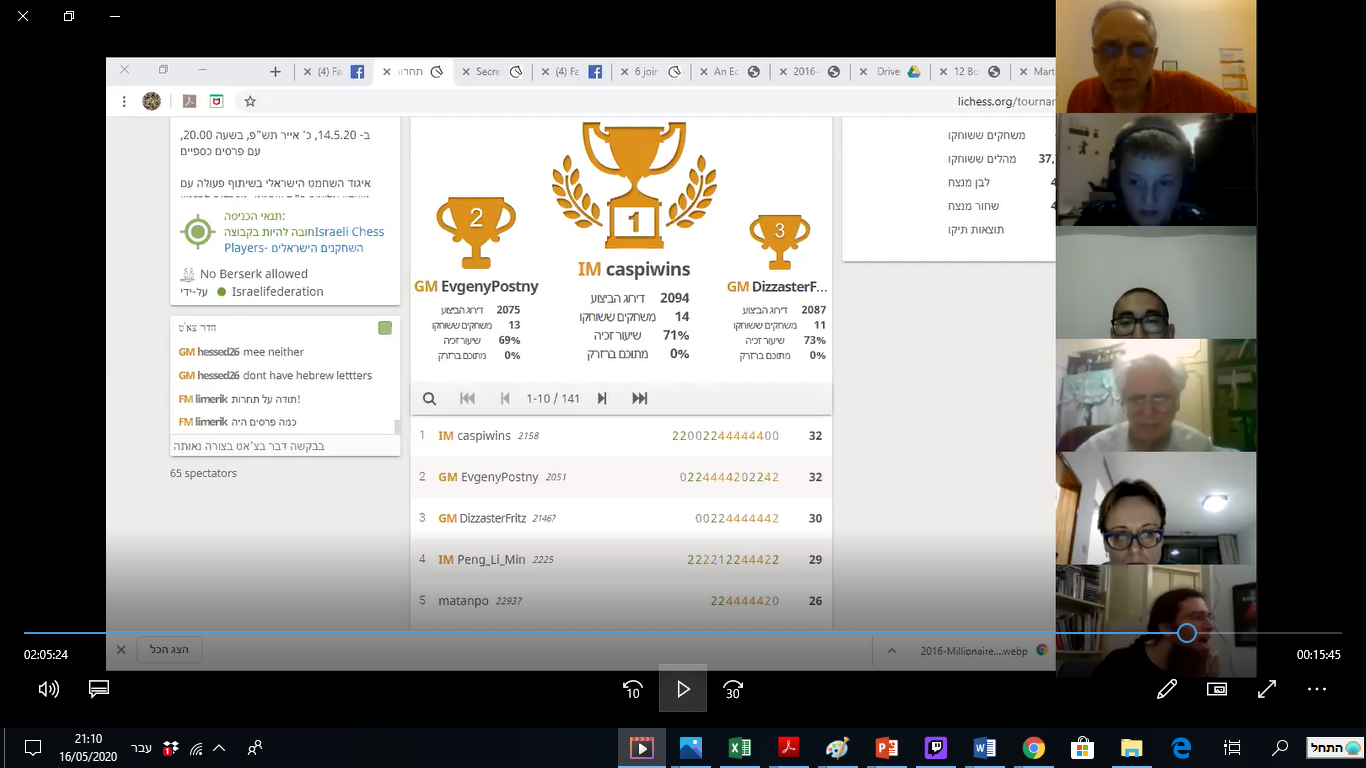Open Adobe Acrobat from taskbar
1366x768 pixels.
pos(788,748)
